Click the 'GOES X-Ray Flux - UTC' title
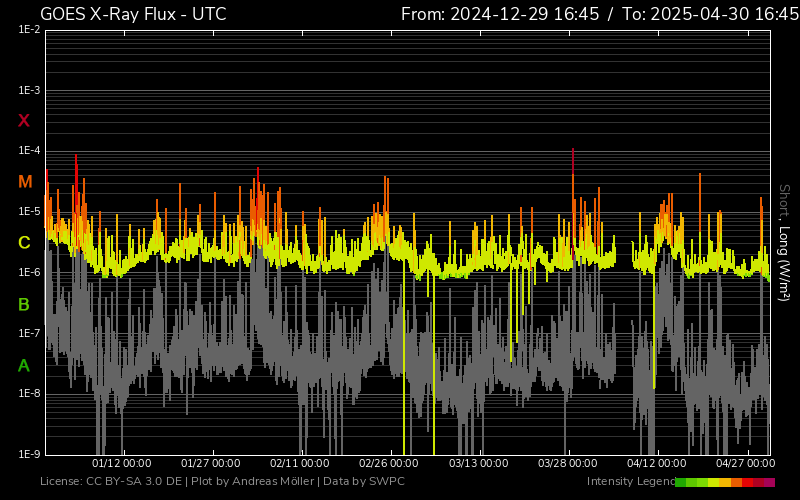 133,14
